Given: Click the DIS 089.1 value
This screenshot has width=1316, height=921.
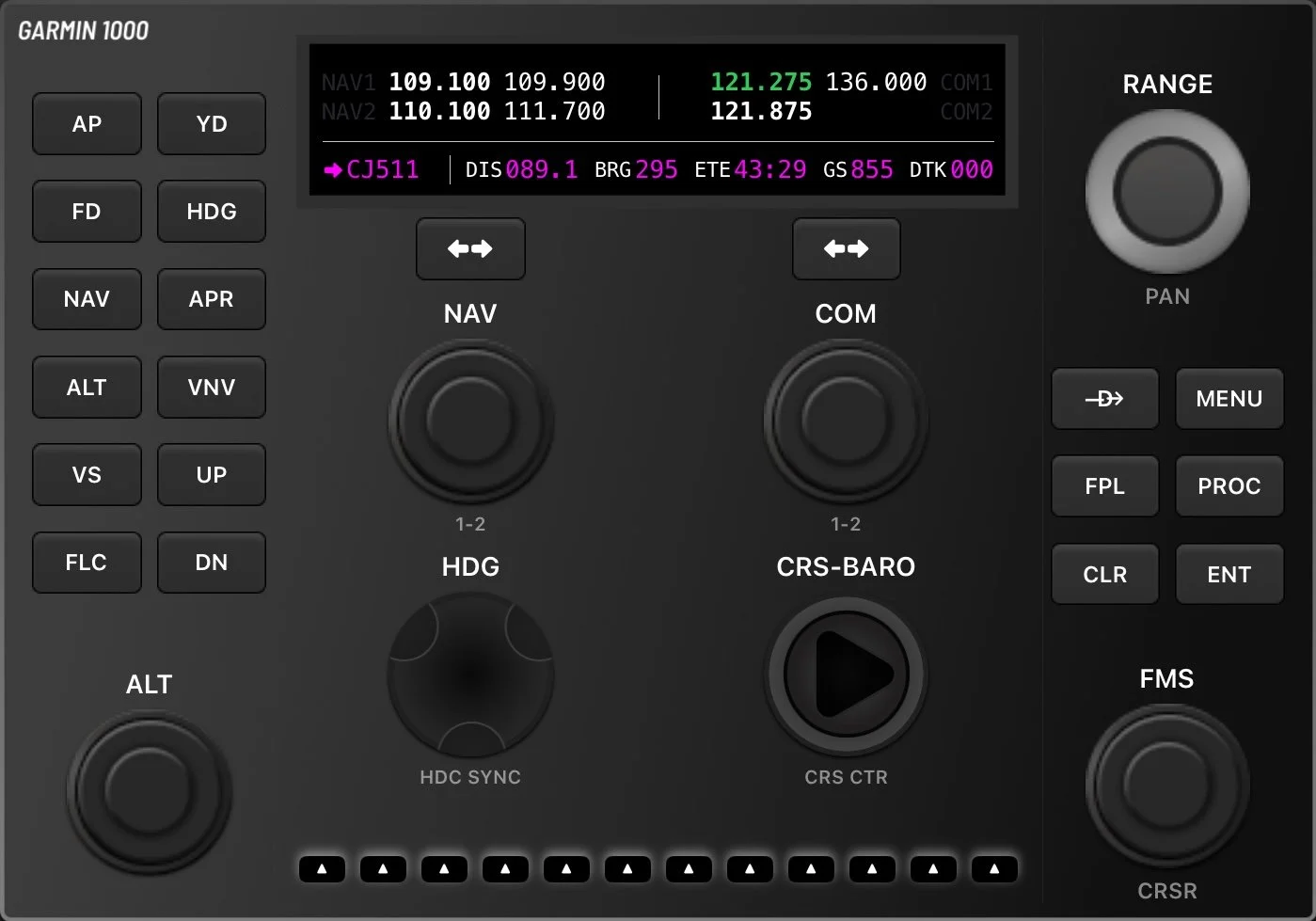Looking at the screenshot, I should [541, 169].
